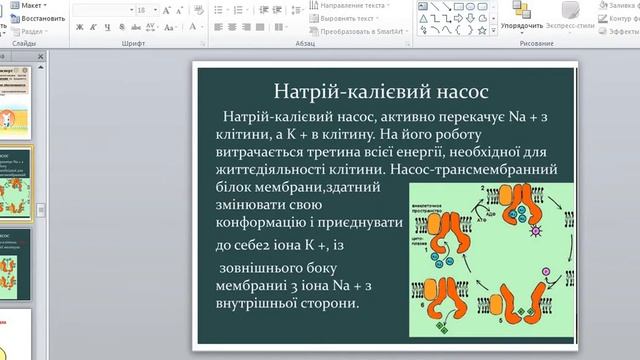Select the straight line shape
Viewport: 640px width, 360px height.
(x=435, y=6)
